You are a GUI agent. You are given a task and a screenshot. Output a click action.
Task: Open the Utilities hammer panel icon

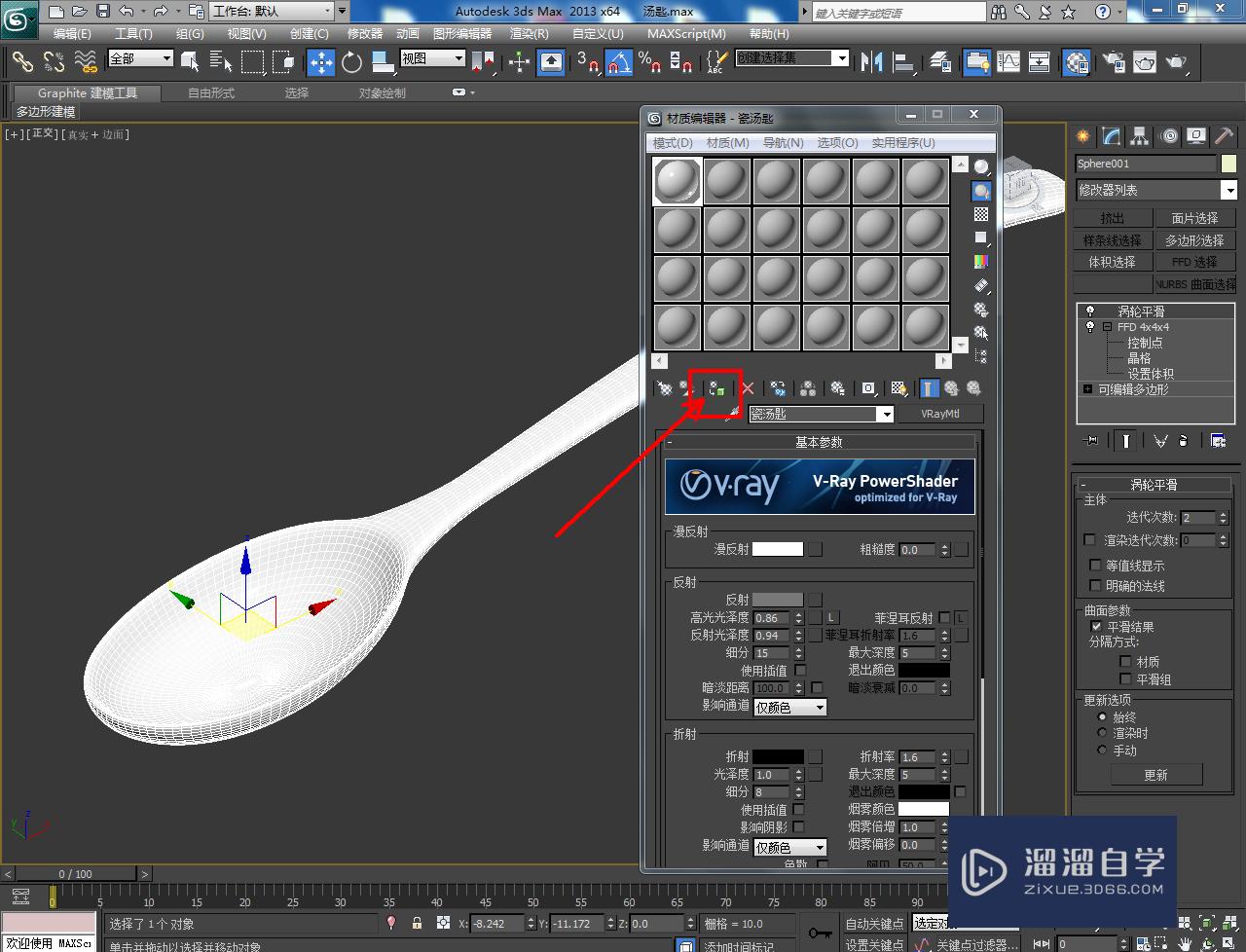point(1225,136)
